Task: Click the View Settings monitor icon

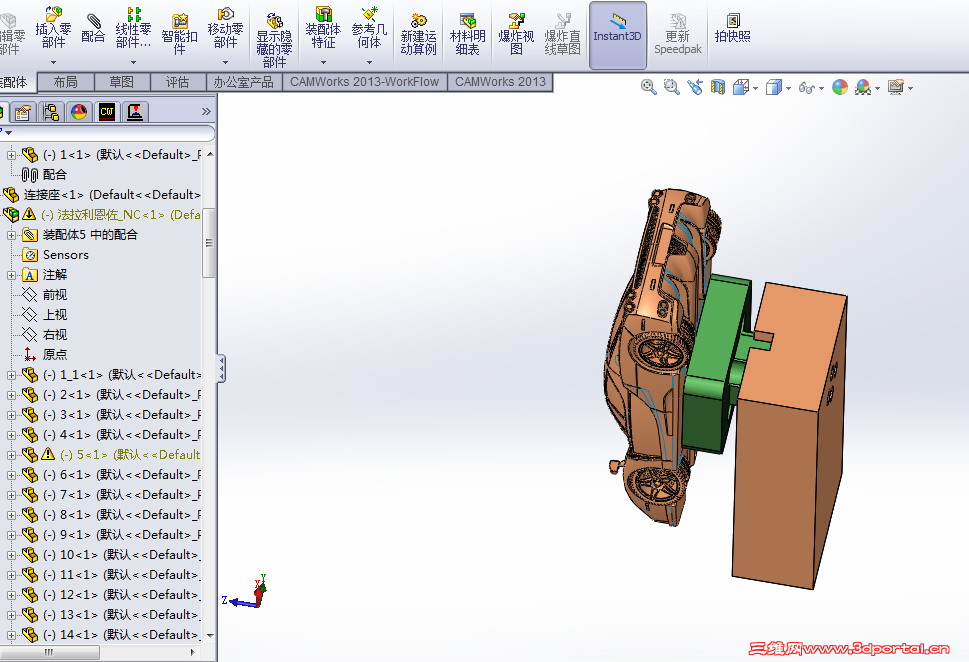Action: click(895, 87)
